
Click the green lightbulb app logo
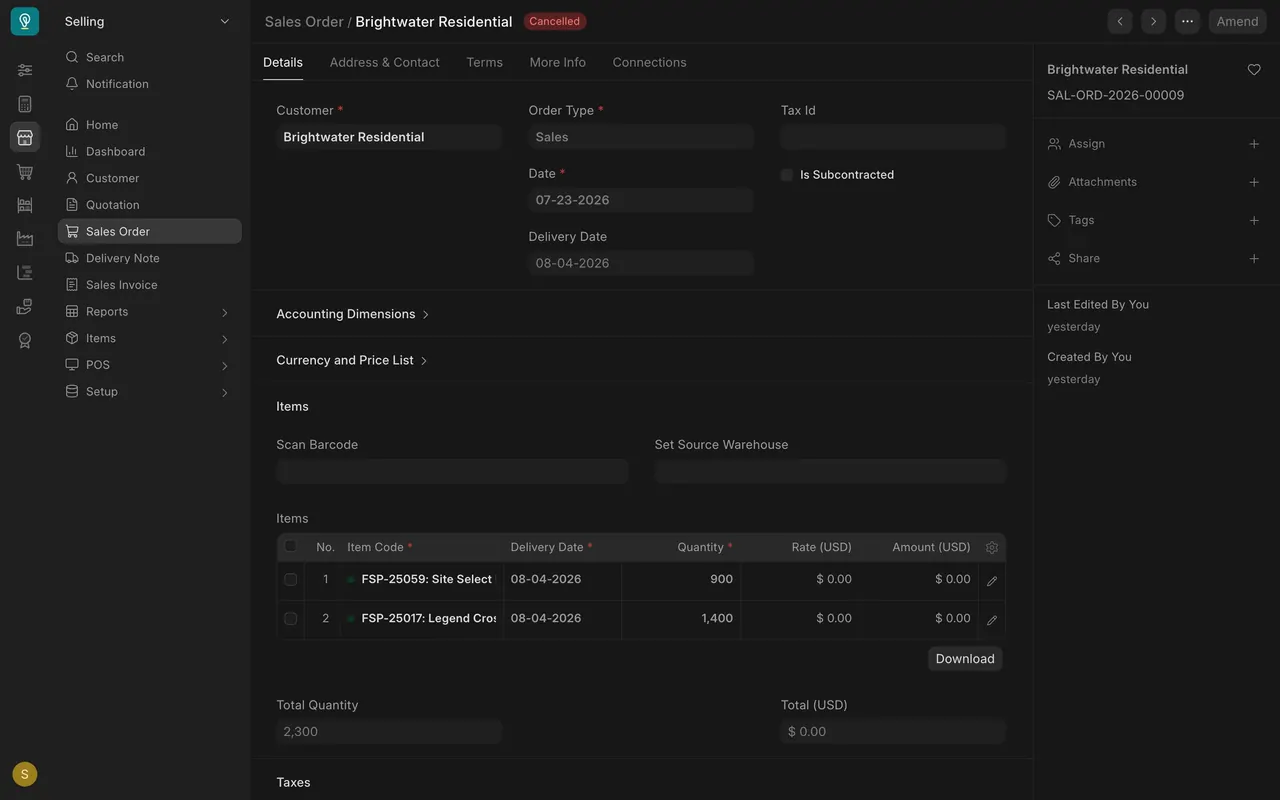tap(25, 21)
